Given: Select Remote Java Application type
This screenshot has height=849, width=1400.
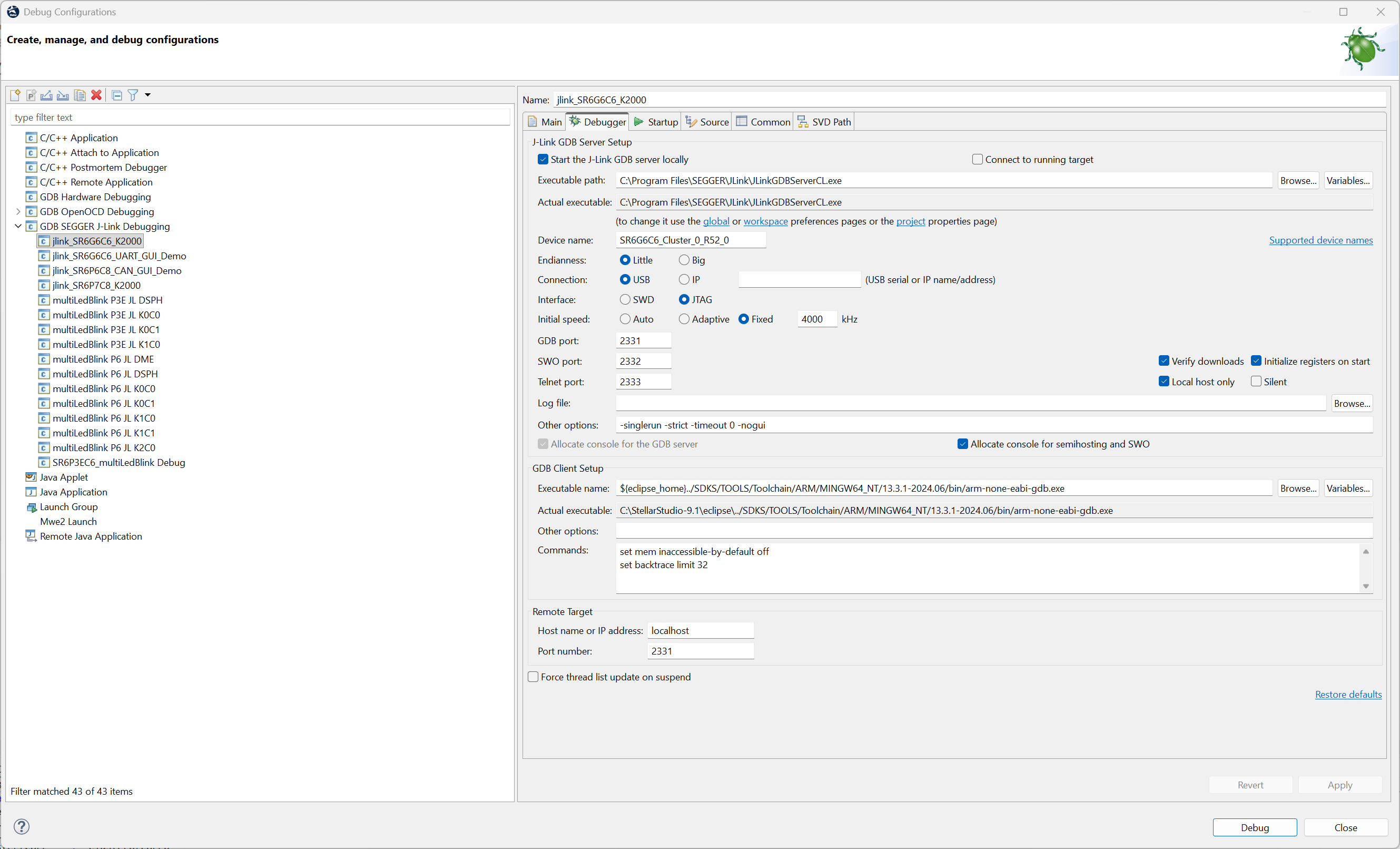Looking at the screenshot, I should 84,537.
